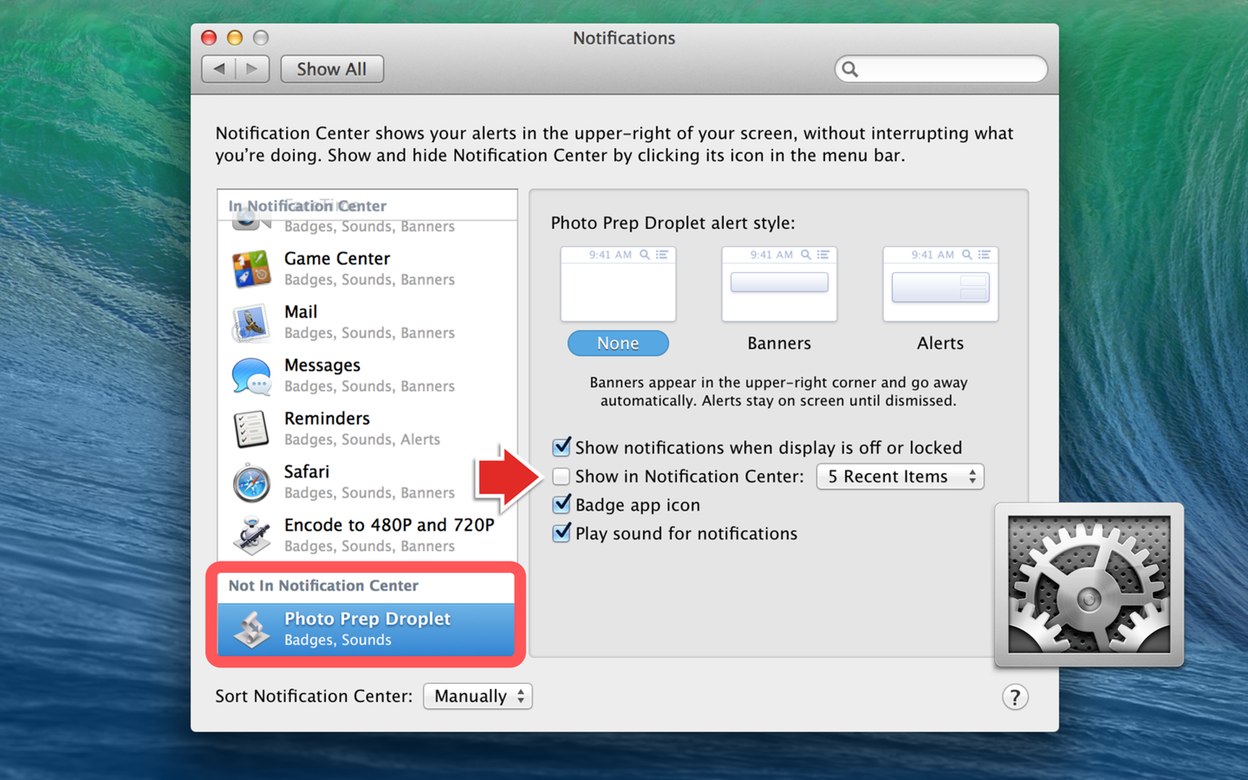The image size is (1248, 780).
Task: Select the "Photo Prep Droplet" list row name
Action: coord(368,619)
